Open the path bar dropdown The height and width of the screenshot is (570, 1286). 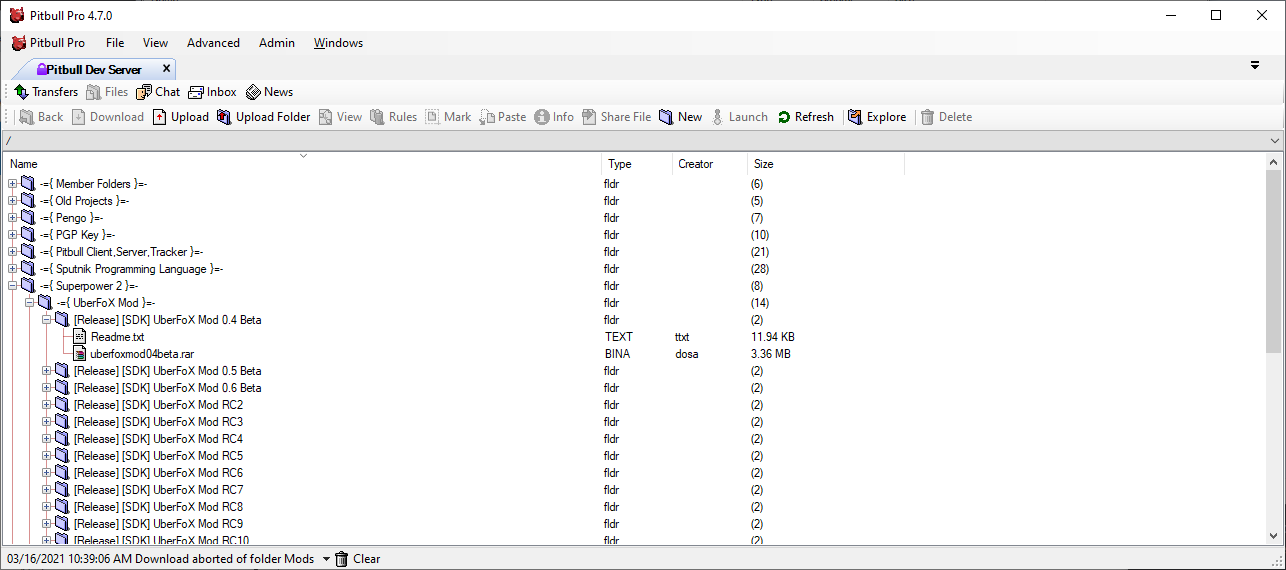1274,141
